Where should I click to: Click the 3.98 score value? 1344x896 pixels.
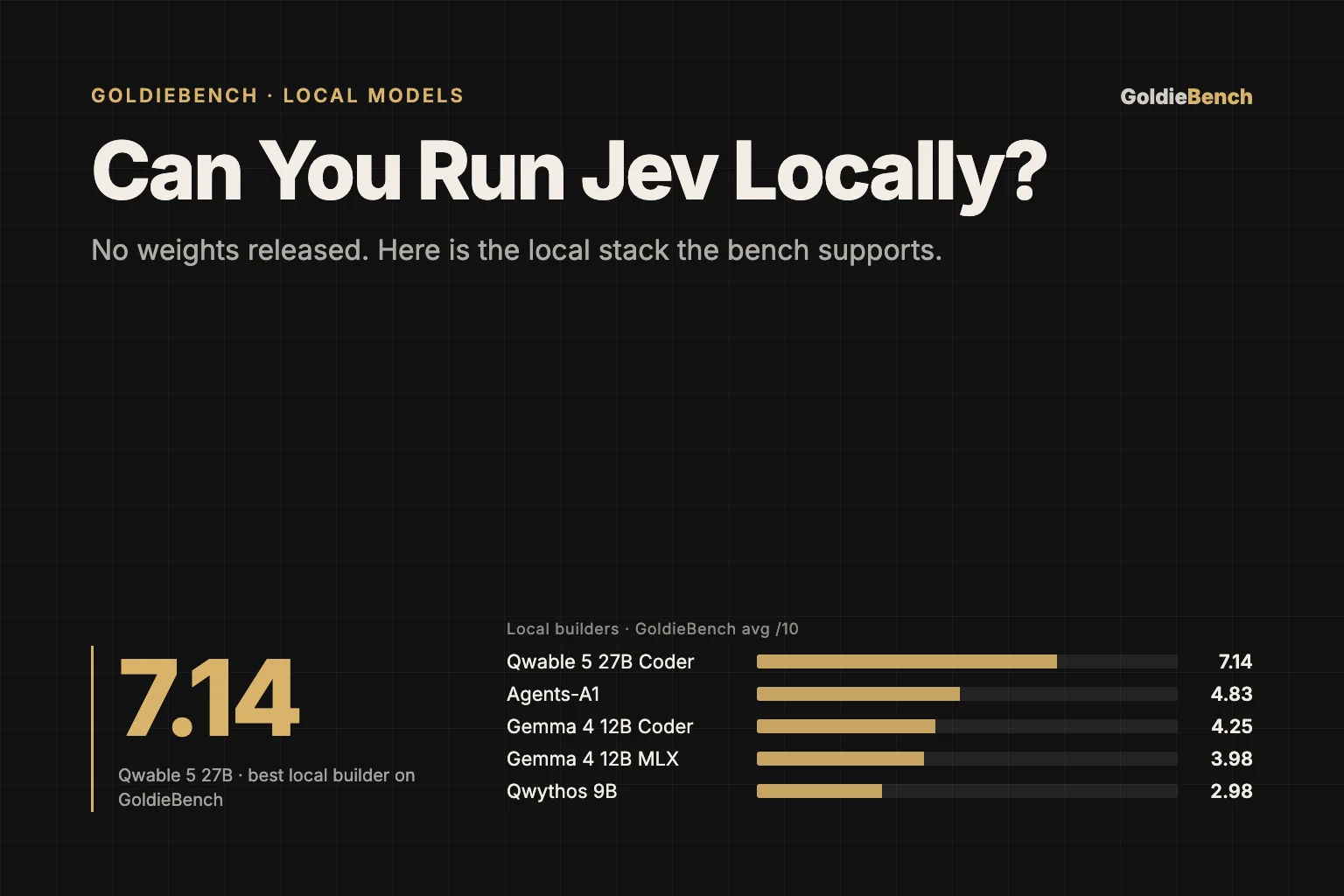(x=1231, y=759)
